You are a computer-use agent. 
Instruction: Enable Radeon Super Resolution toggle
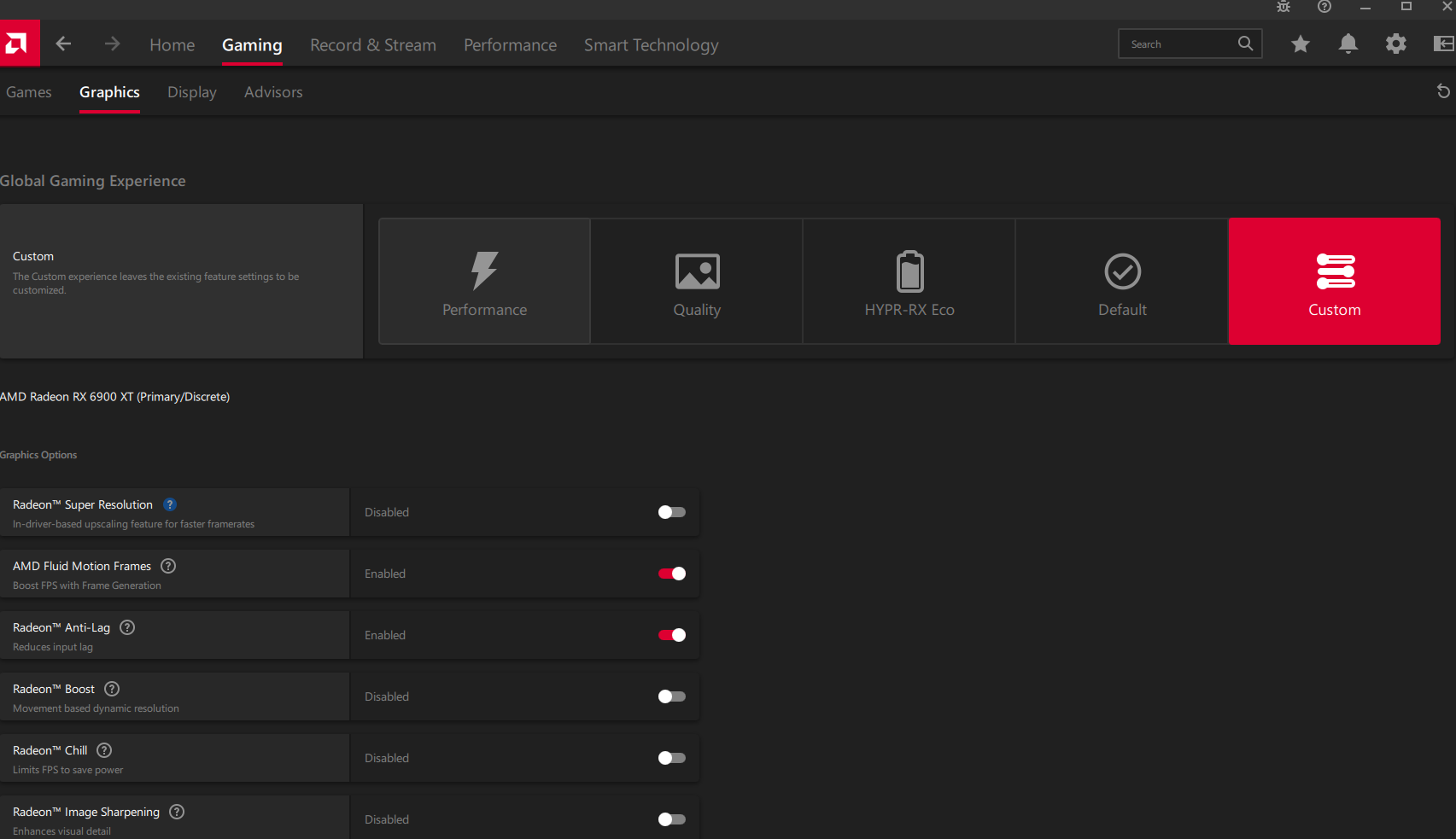(x=672, y=512)
